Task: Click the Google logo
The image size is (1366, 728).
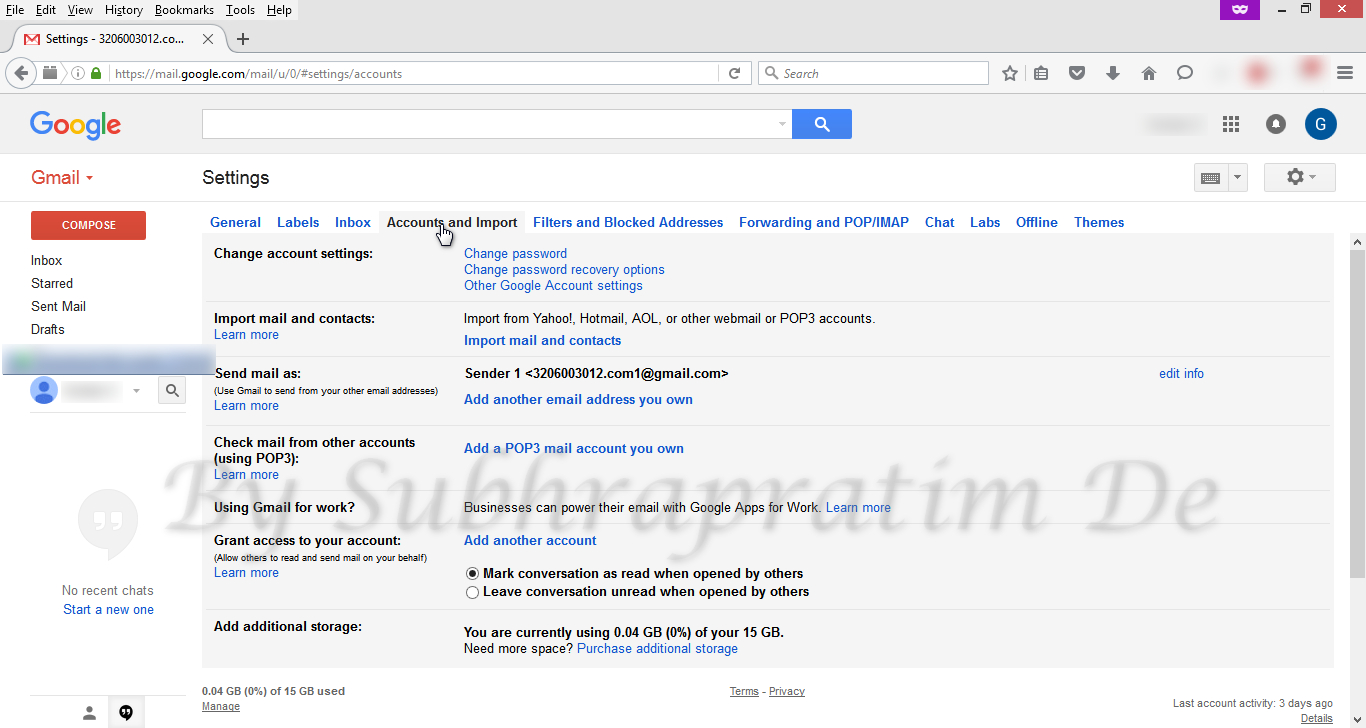Action: pyautogui.click(x=75, y=125)
